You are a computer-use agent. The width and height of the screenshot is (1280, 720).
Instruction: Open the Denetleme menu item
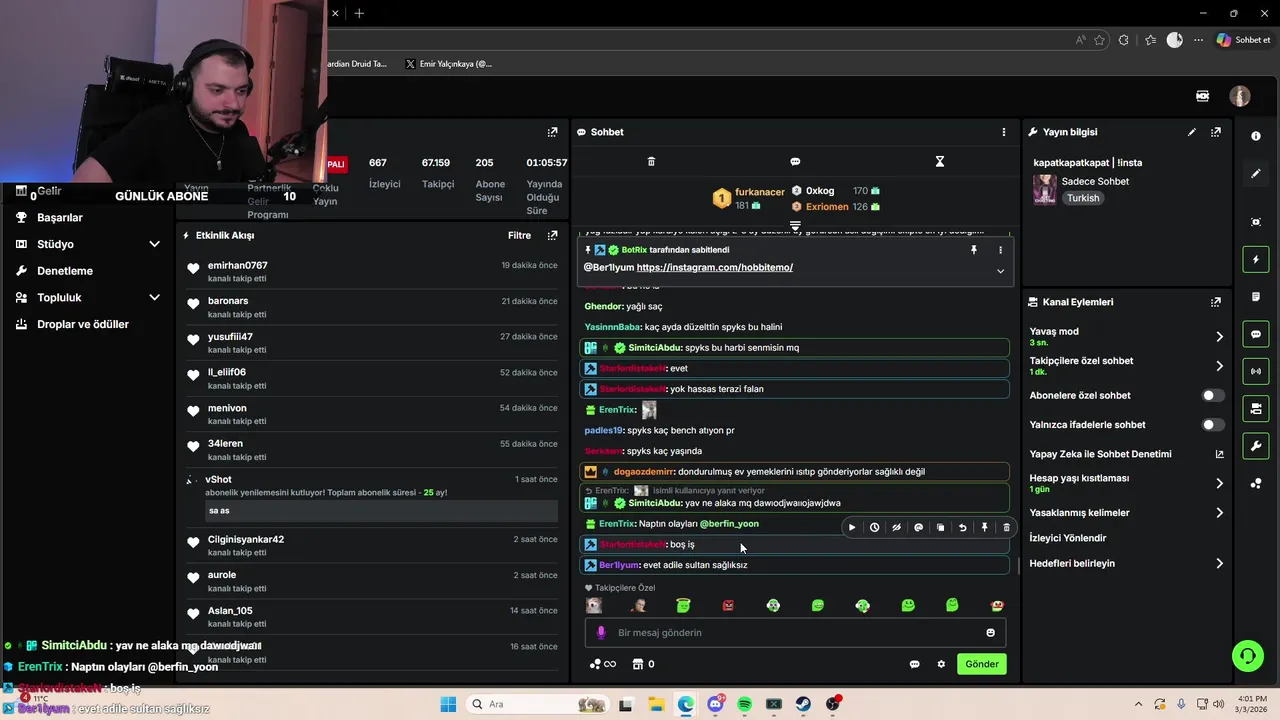click(x=65, y=271)
